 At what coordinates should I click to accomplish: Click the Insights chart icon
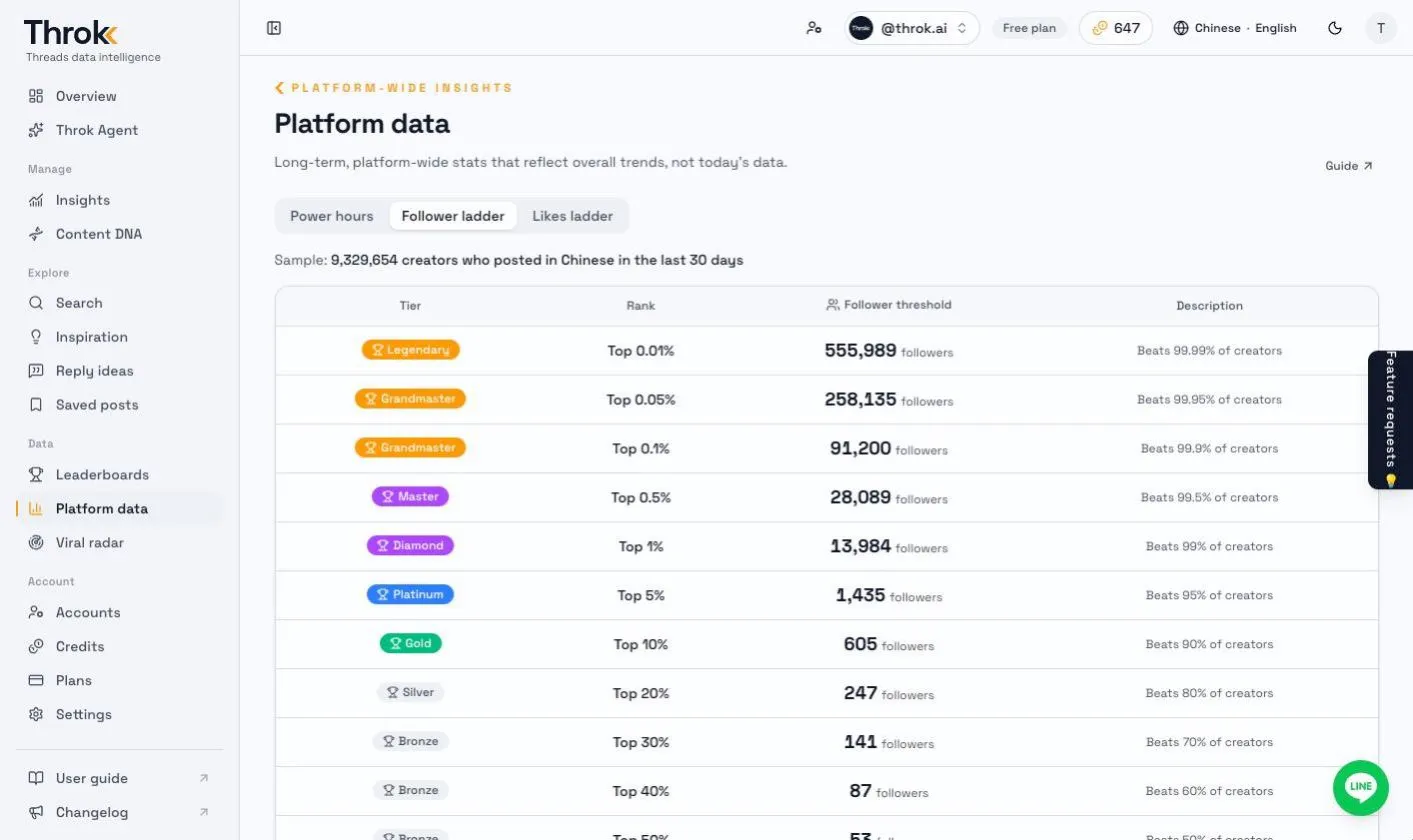click(x=36, y=200)
